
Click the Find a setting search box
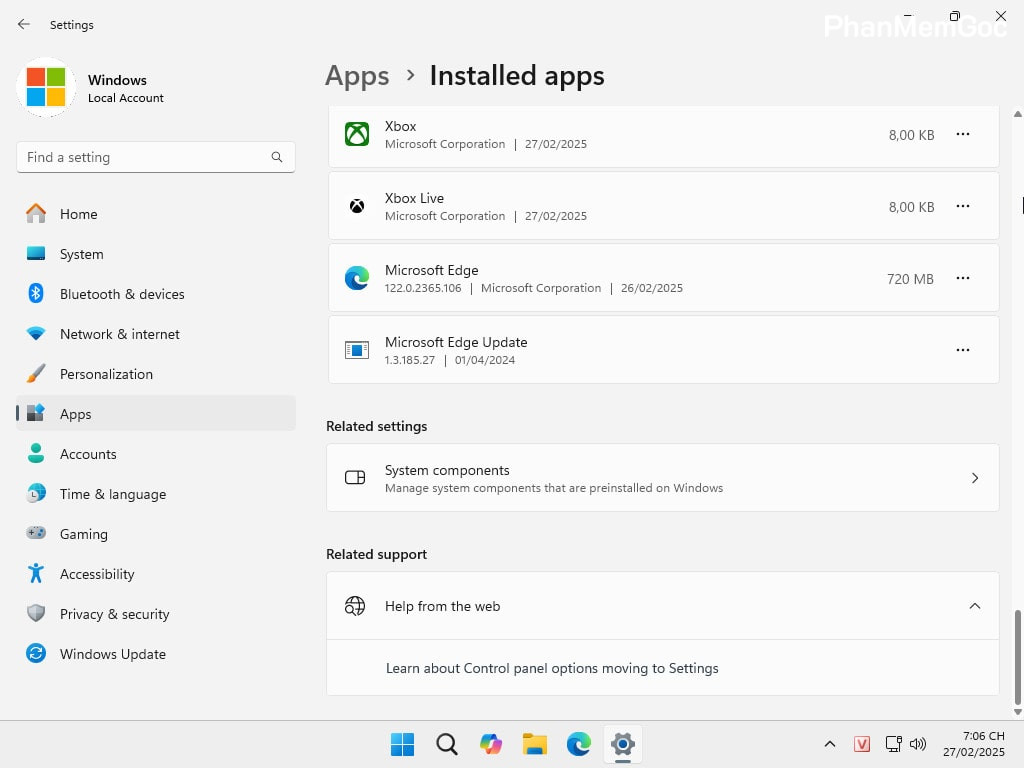(x=155, y=157)
